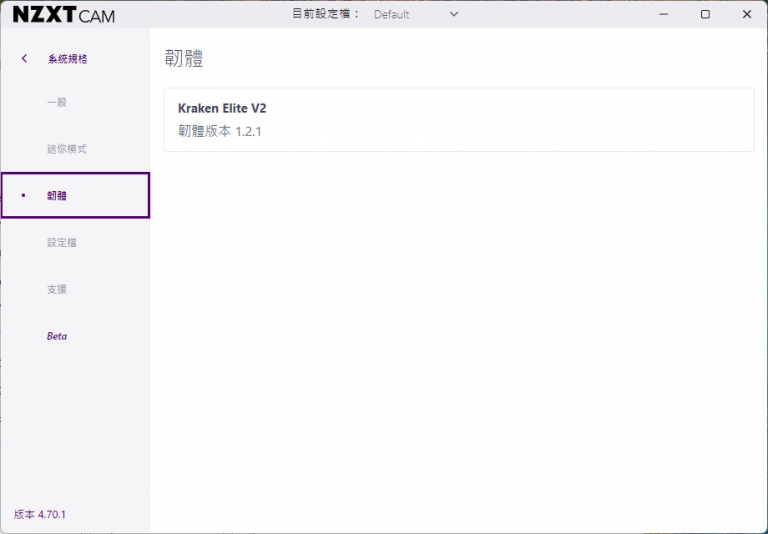The image size is (768, 534).
Task: Click the Kraken Elite V2 device name
Action: pos(222,108)
